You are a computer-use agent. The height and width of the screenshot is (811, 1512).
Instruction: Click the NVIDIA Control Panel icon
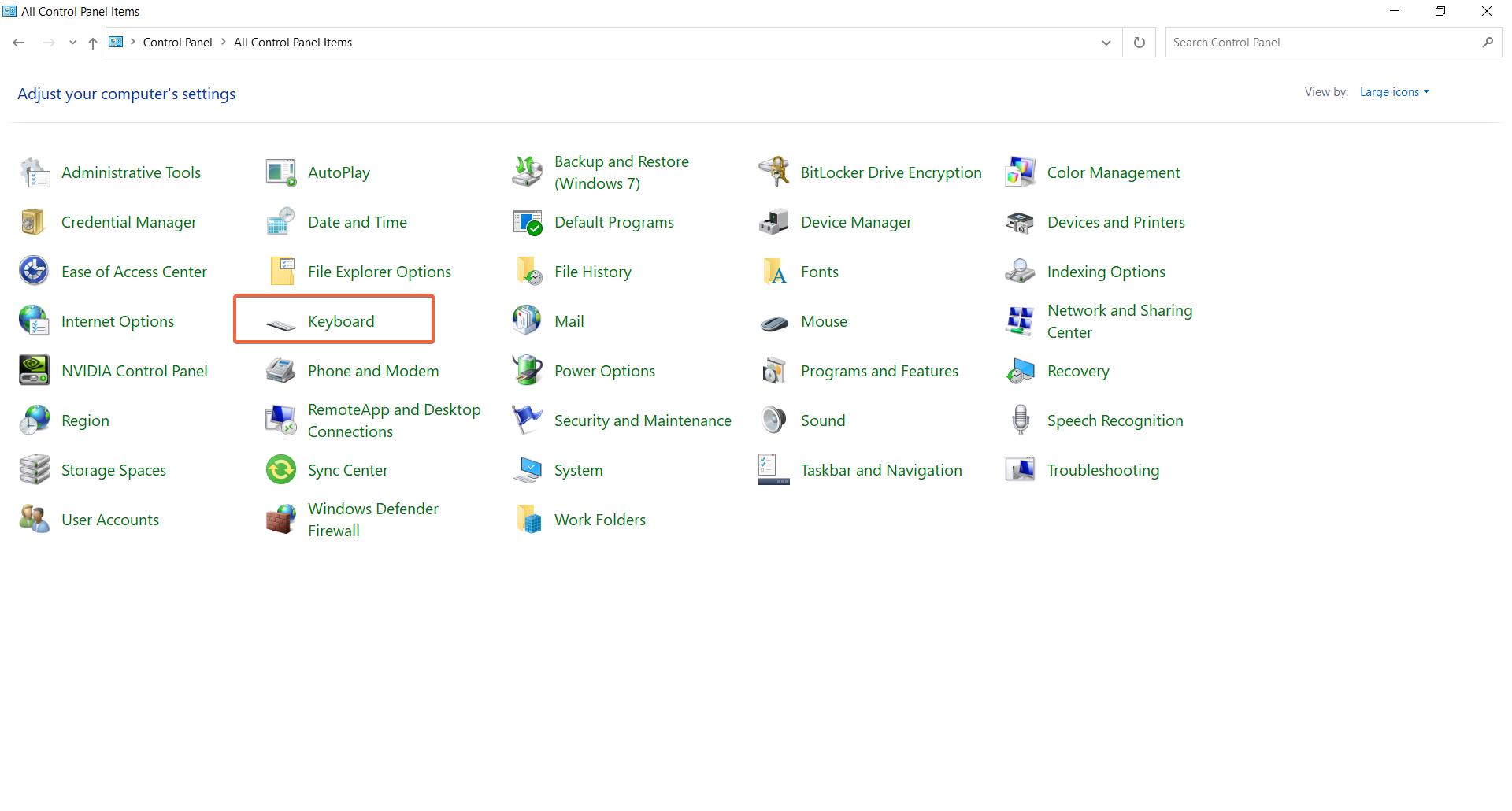pyautogui.click(x=34, y=371)
